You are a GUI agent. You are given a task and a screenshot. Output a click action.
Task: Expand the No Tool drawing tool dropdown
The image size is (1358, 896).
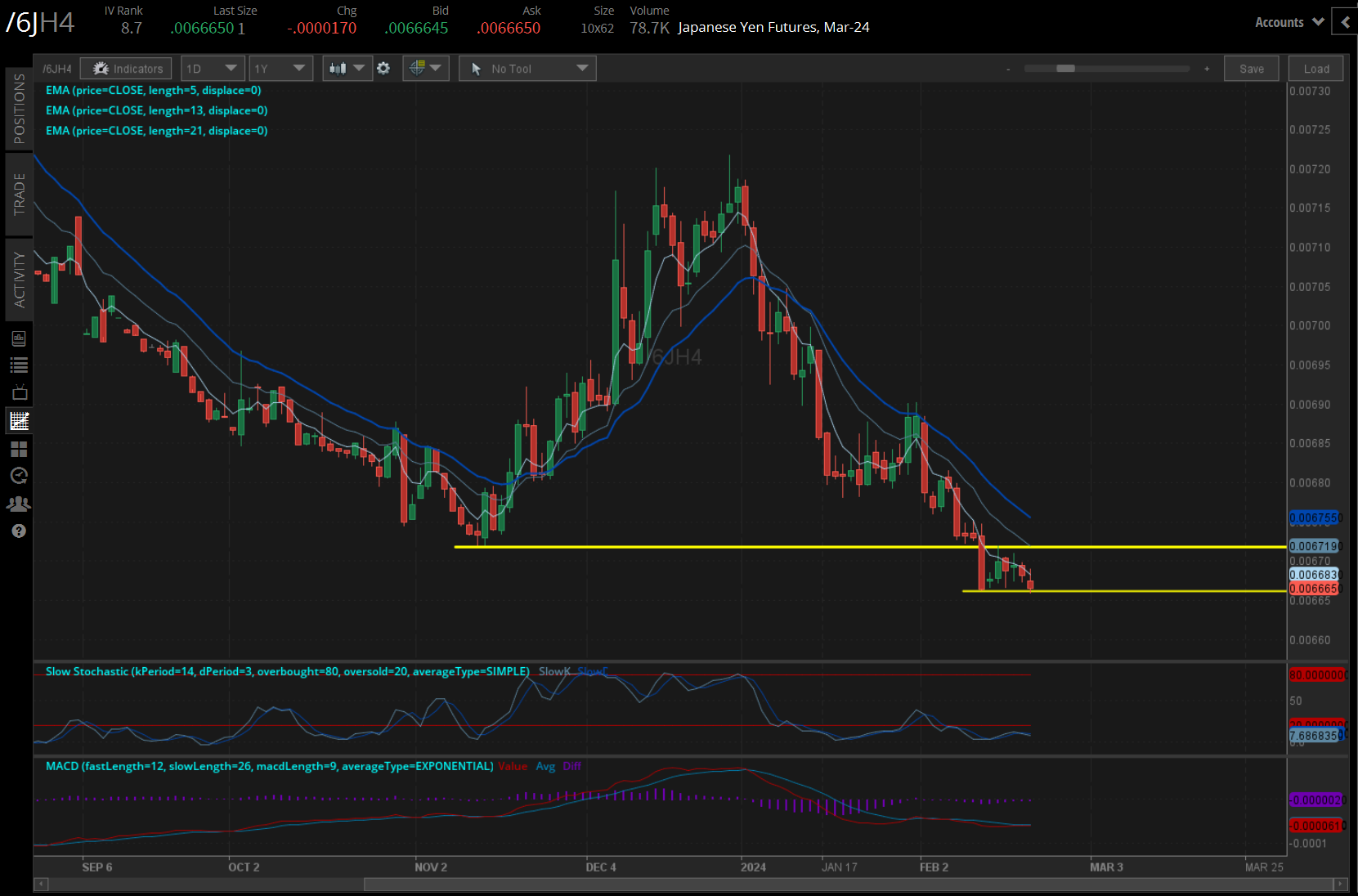click(527, 68)
